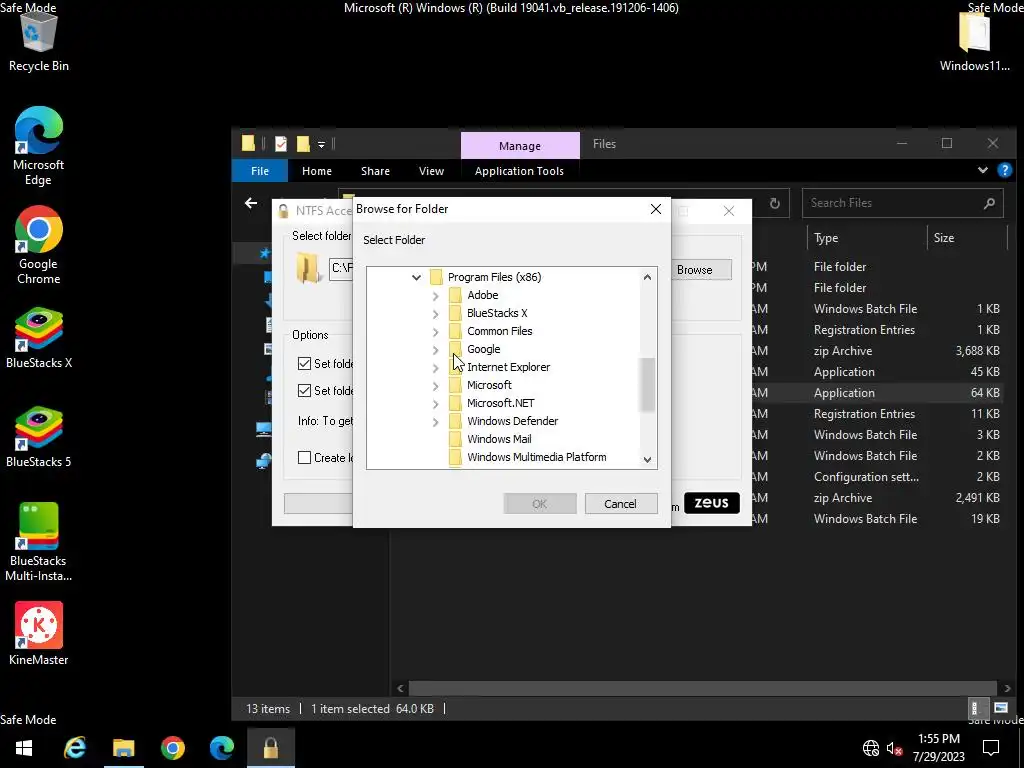Viewport: 1024px width, 768px height.
Task: Click the Explorer horizontal scrollbar
Action: [703, 688]
